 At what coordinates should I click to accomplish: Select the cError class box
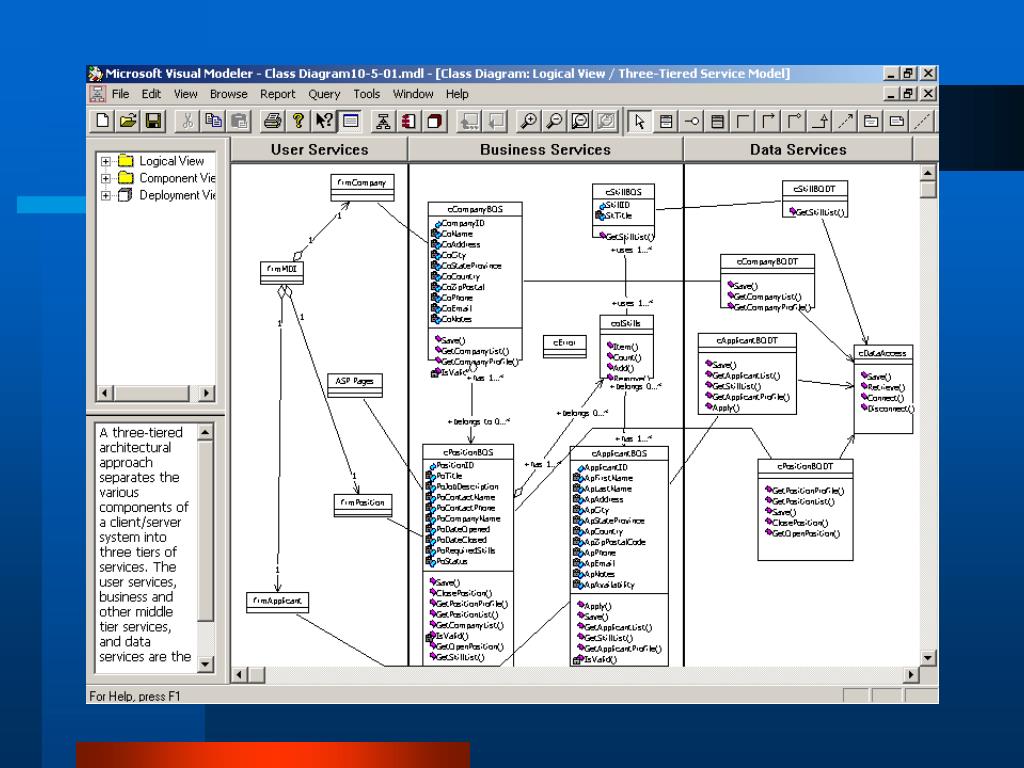click(565, 346)
